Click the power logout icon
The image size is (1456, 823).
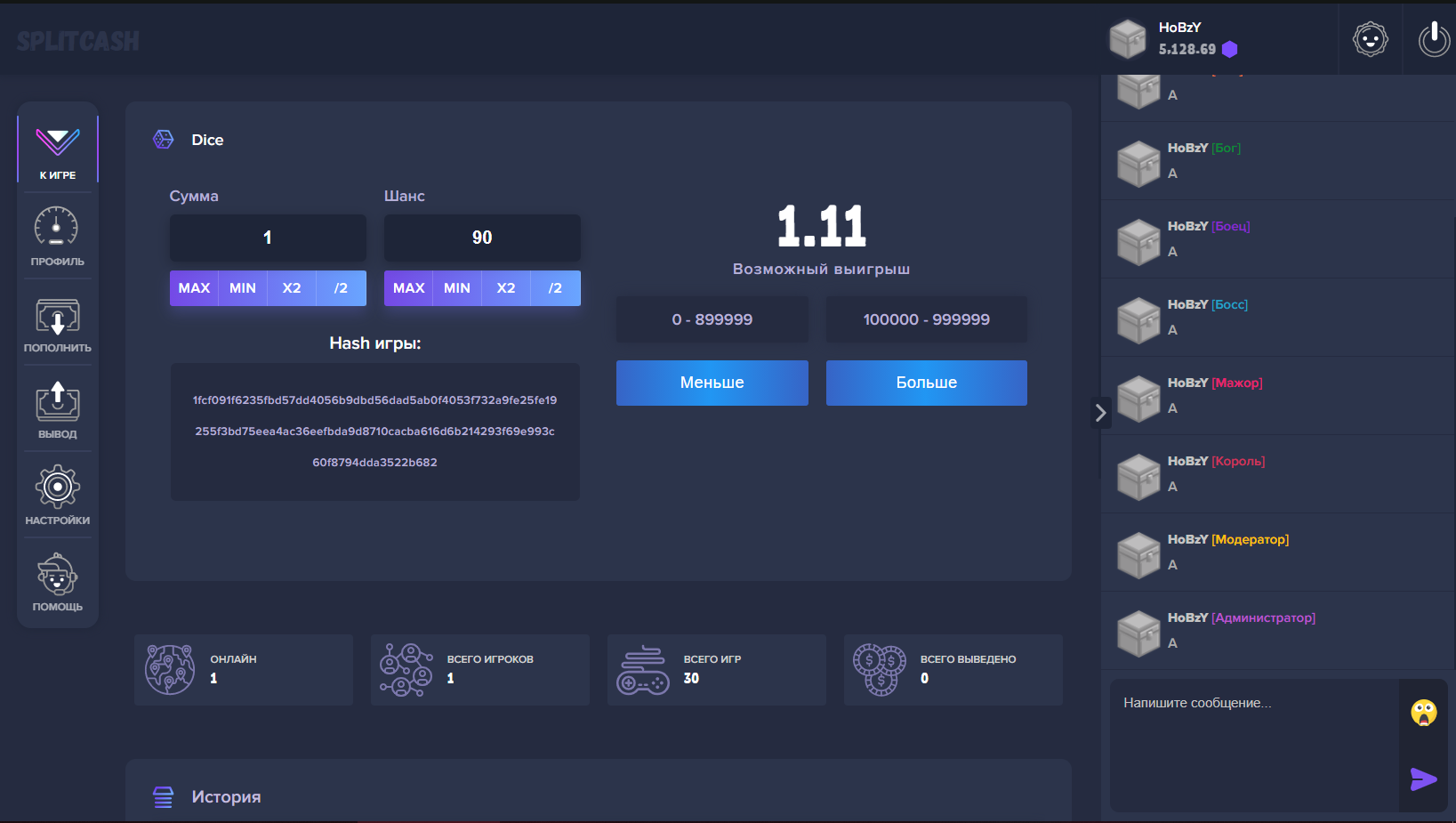coord(1434,39)
